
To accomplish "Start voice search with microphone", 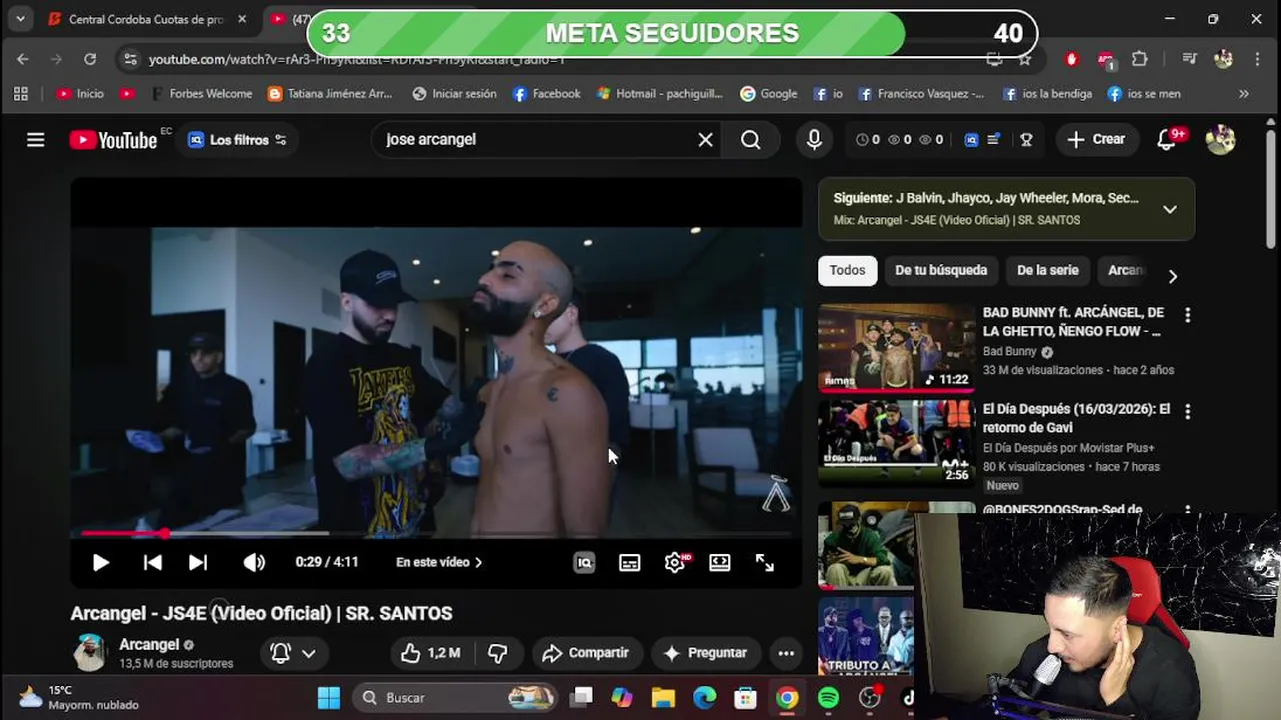I will (x=814, y=140).
